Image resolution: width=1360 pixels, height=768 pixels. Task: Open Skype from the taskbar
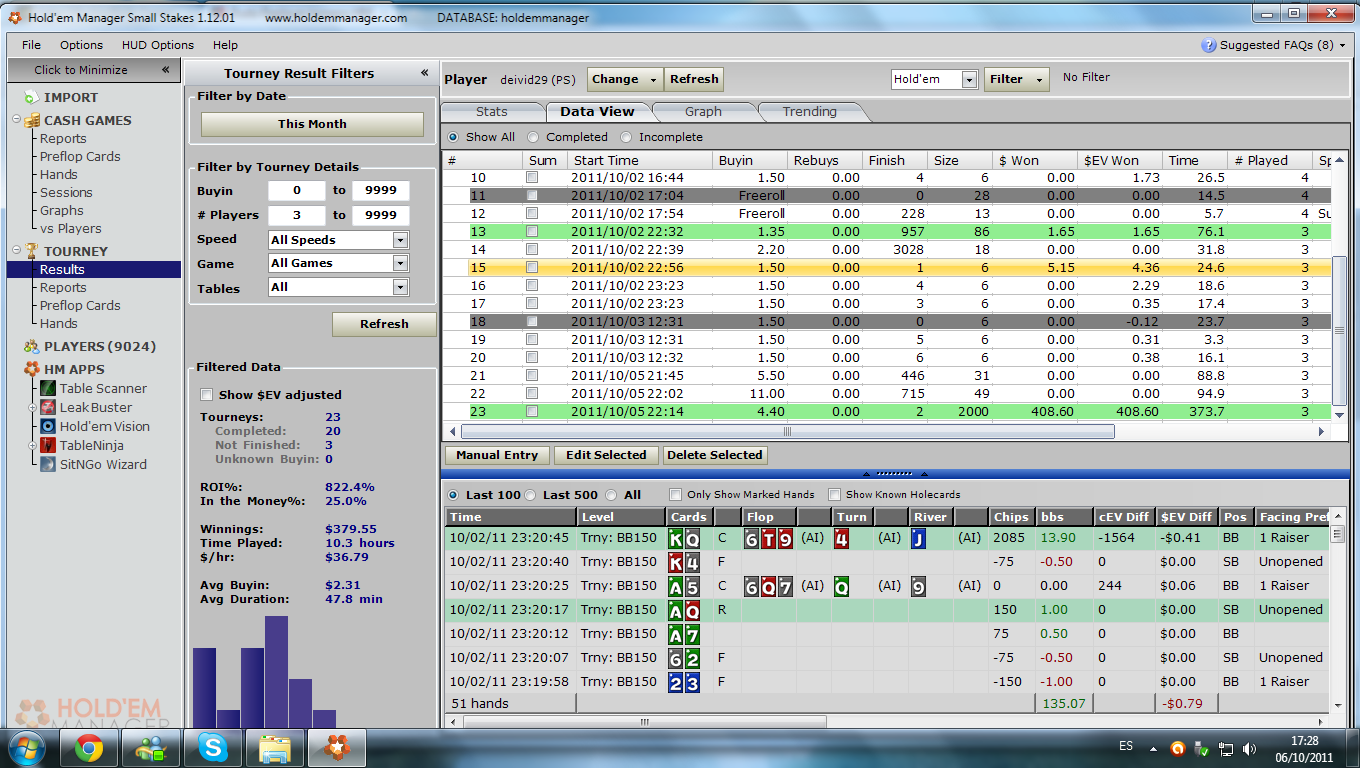click(213, 748)
